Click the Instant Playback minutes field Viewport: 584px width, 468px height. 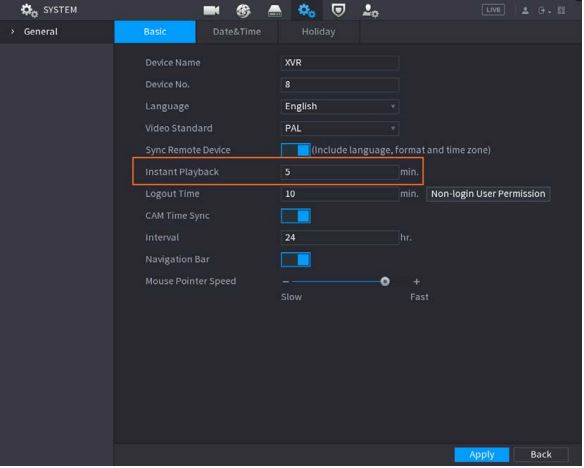[x=340, y=172]
